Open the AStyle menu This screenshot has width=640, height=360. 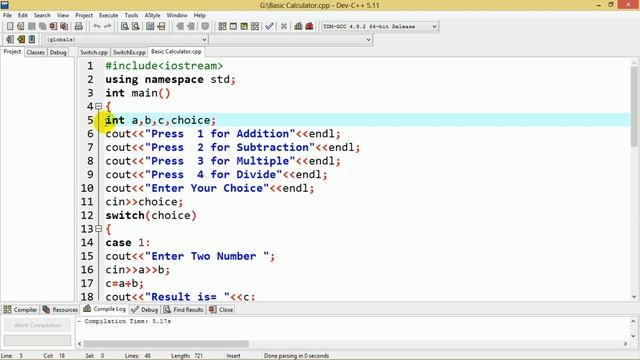[152, 16]
